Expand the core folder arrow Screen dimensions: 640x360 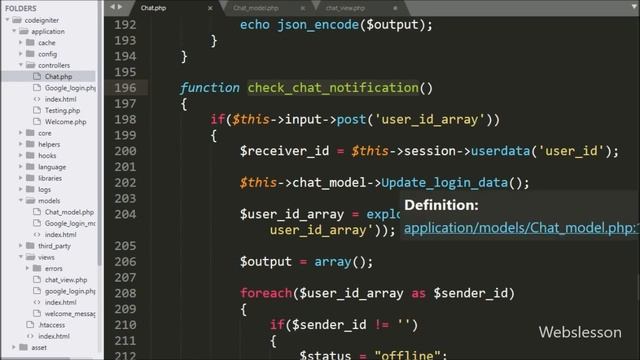[20, 133]
